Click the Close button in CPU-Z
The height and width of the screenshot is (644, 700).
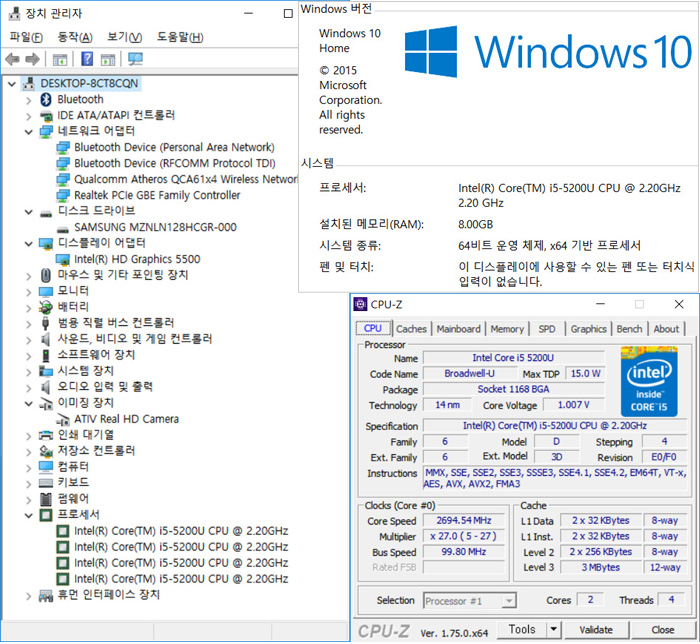tap(662, 630)
